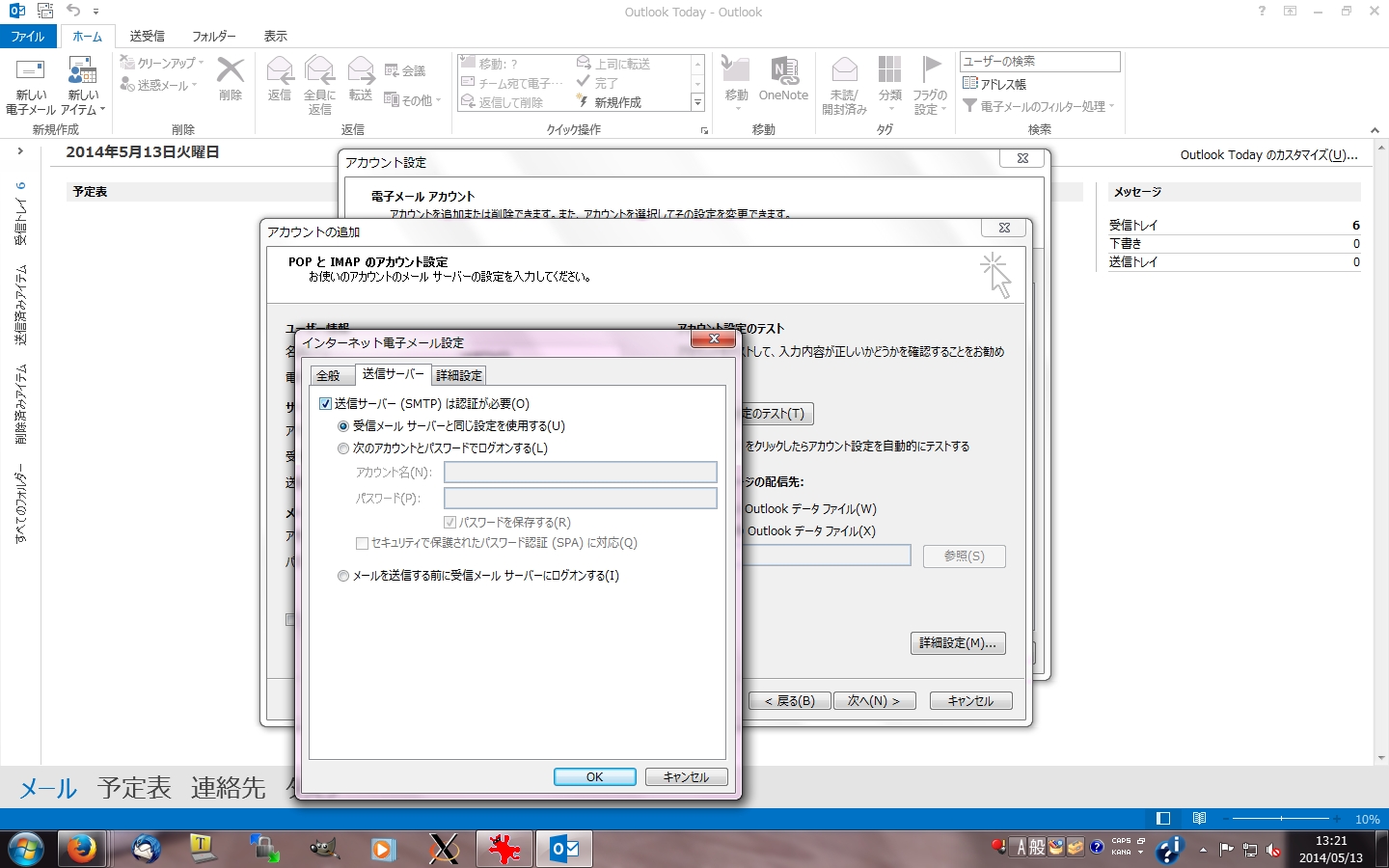The width and height of the screenshot is (1389, 868).
Task: Open Contacts (連絡先) in navigation bar
Action: coord(228,788)
